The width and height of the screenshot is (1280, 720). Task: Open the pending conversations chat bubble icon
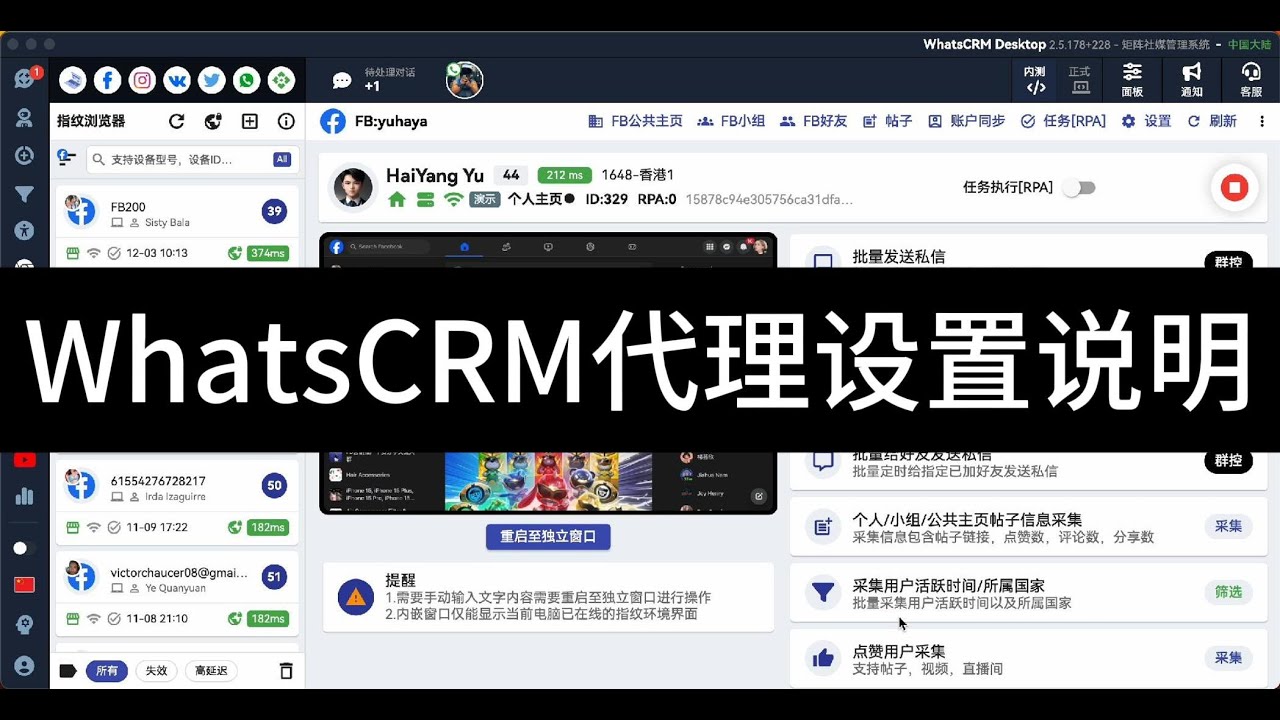tap(342, 81)
